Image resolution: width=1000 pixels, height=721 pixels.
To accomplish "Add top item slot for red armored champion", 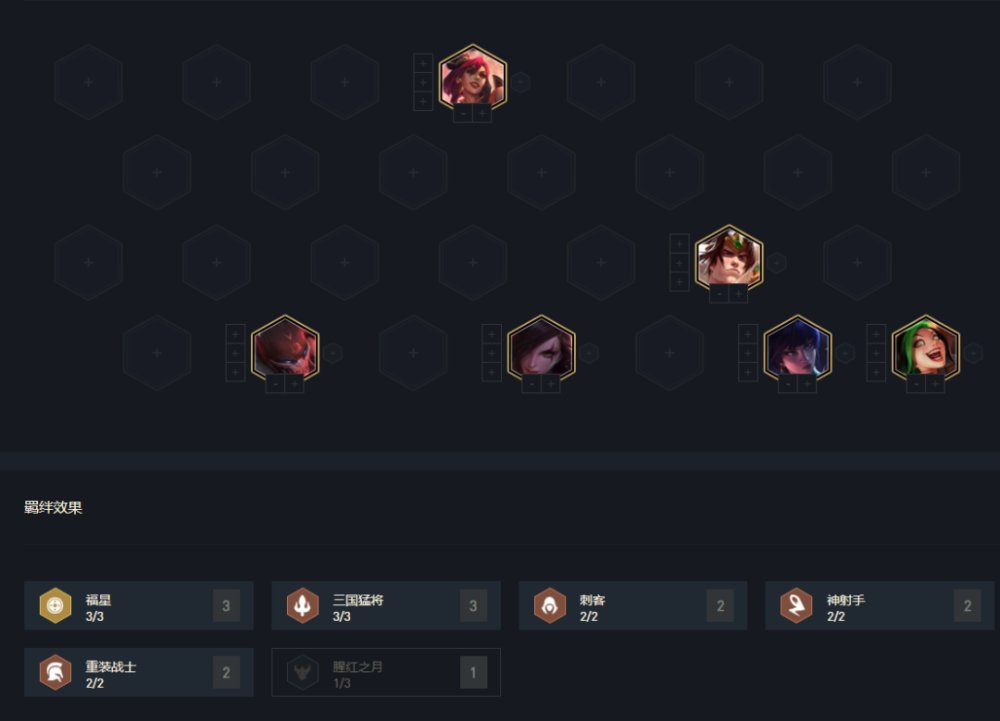I will pos(235,334).
